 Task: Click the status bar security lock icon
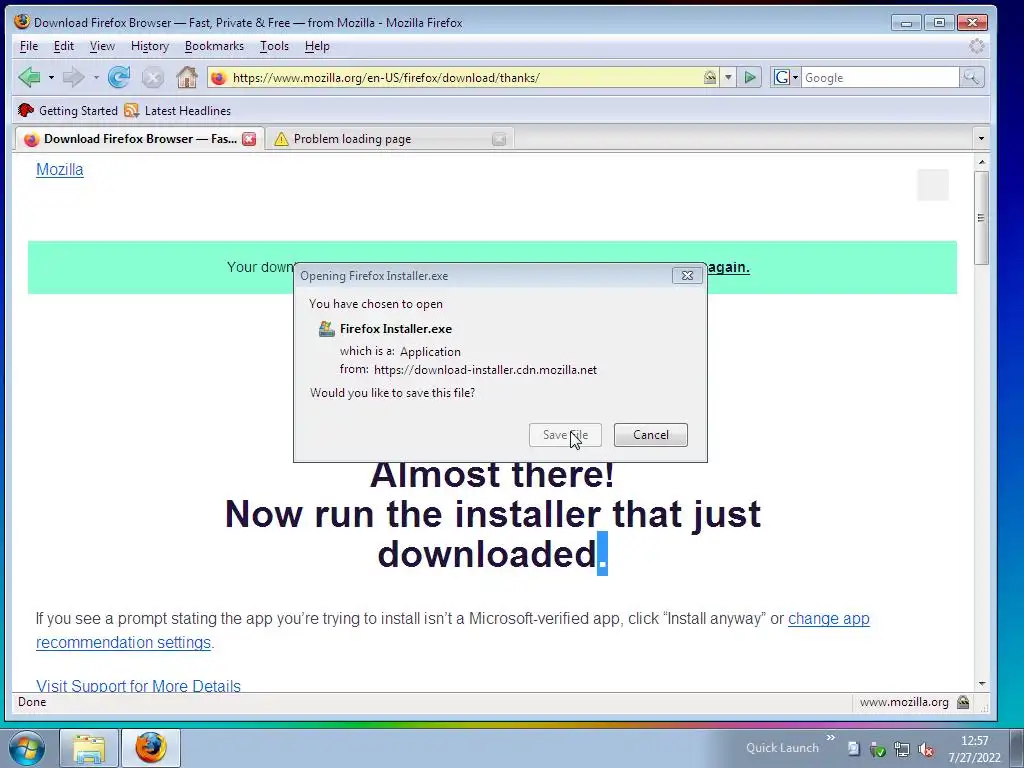(x=963, y=702)
